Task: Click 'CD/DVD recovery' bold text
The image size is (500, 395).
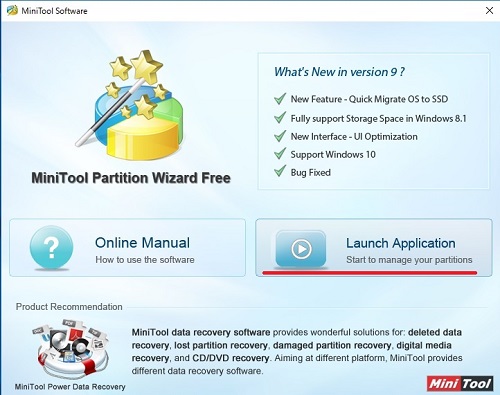Action: pyautogui.click(x=231, y=358)
